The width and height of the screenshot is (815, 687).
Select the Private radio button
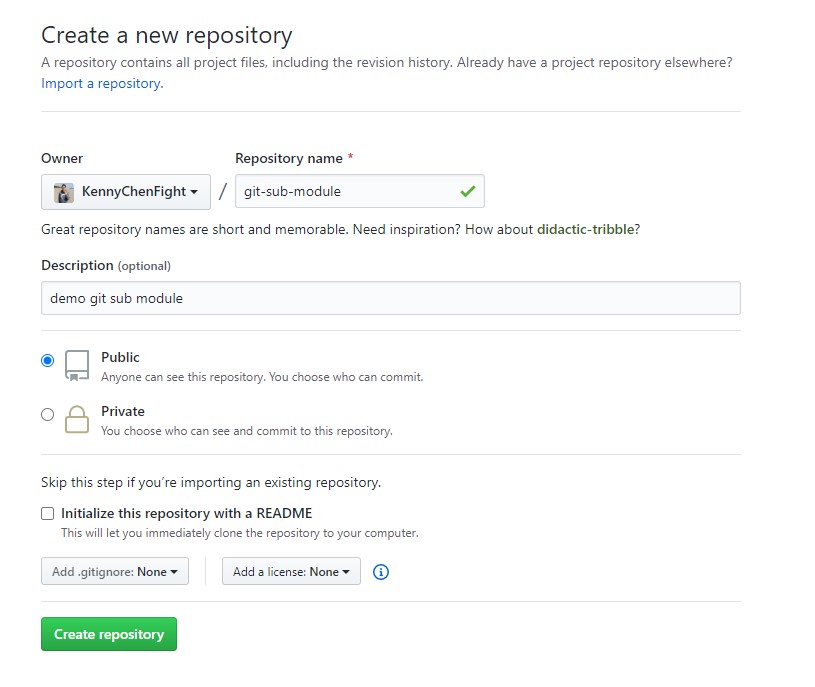[47, 414]
